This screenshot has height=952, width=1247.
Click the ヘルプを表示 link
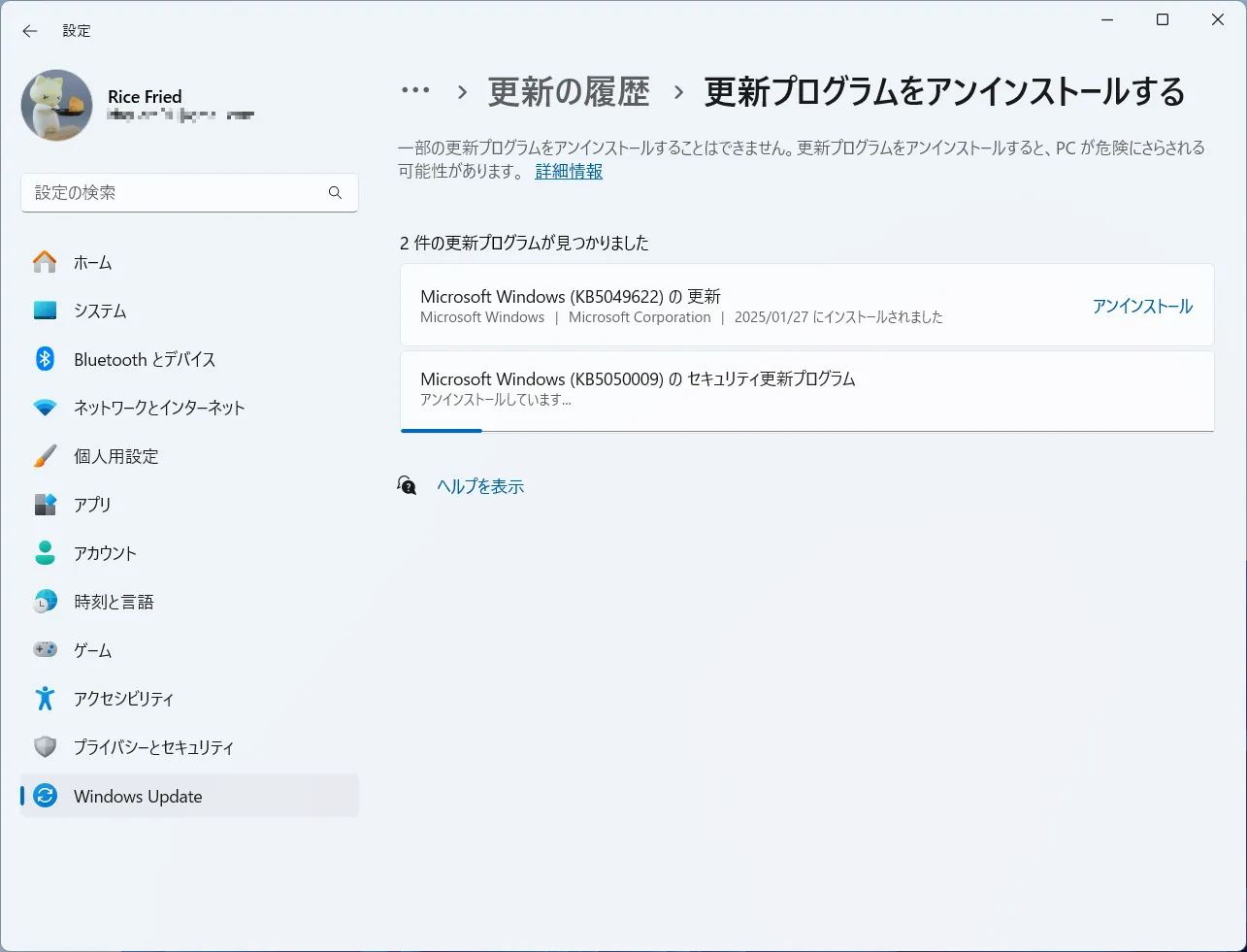tap(480, 486)
